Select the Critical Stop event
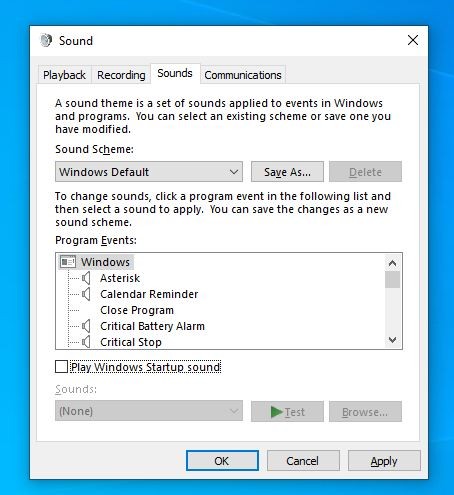Screen dimensions: 454x495 131,342
